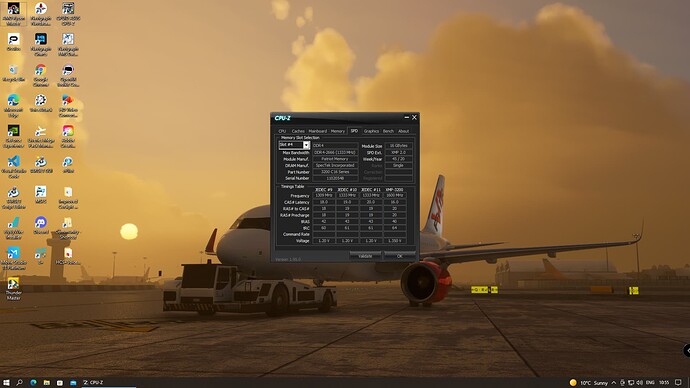Launch Microsoft Edge from the taskbar

click(x=33, y=382)
